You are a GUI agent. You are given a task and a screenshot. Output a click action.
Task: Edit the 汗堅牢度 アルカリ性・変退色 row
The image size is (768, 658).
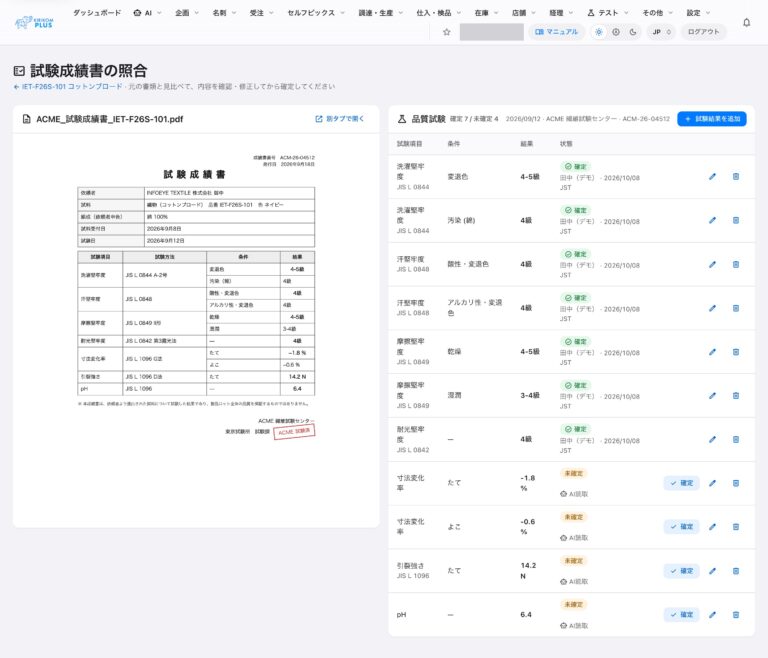[712, 308]
